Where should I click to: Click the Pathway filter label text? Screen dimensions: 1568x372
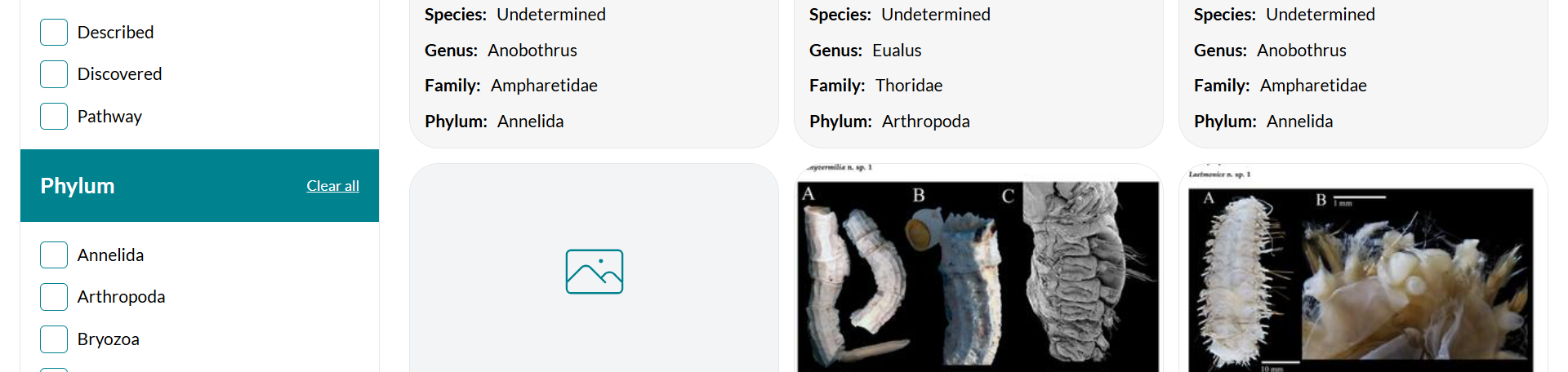tap(109, 117)
